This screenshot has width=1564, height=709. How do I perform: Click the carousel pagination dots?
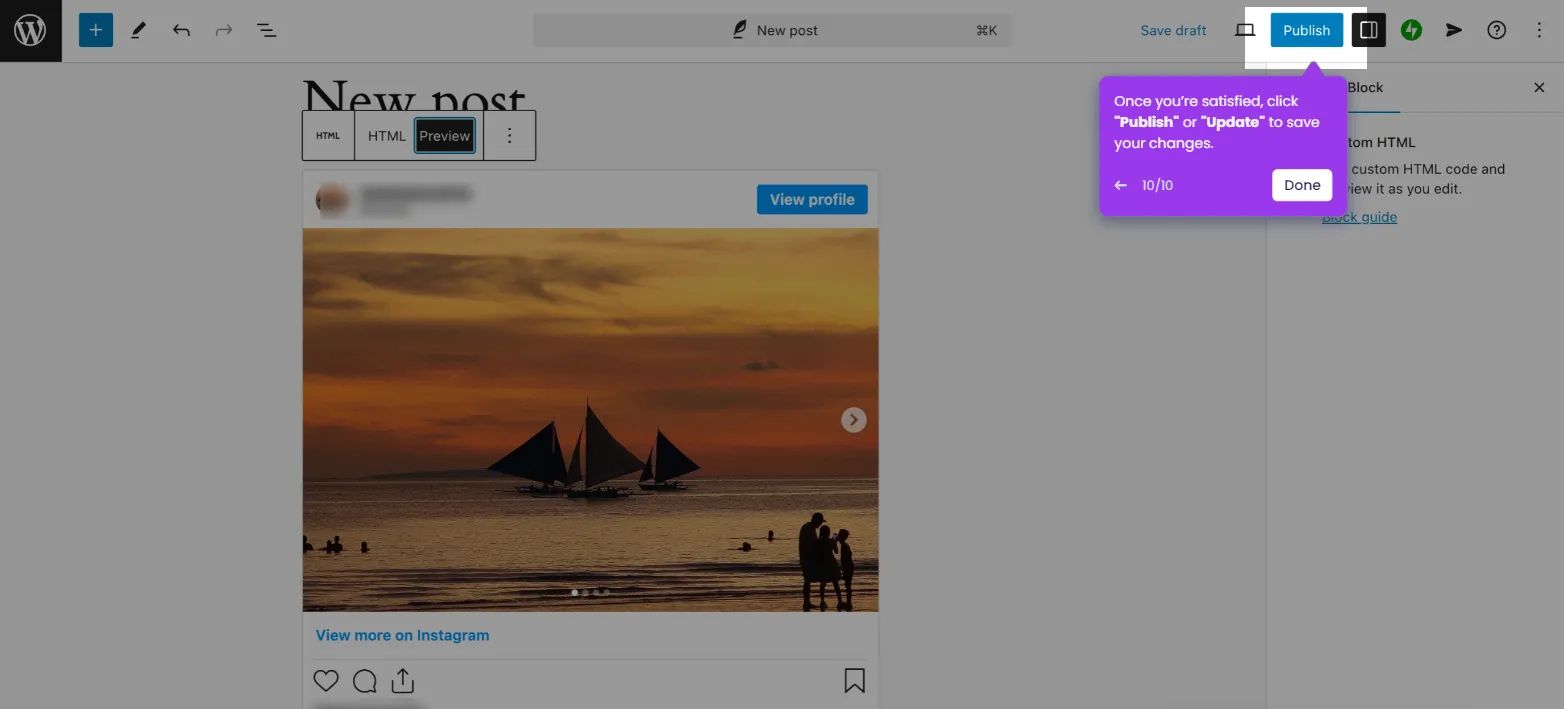click(x=590, y=592)
